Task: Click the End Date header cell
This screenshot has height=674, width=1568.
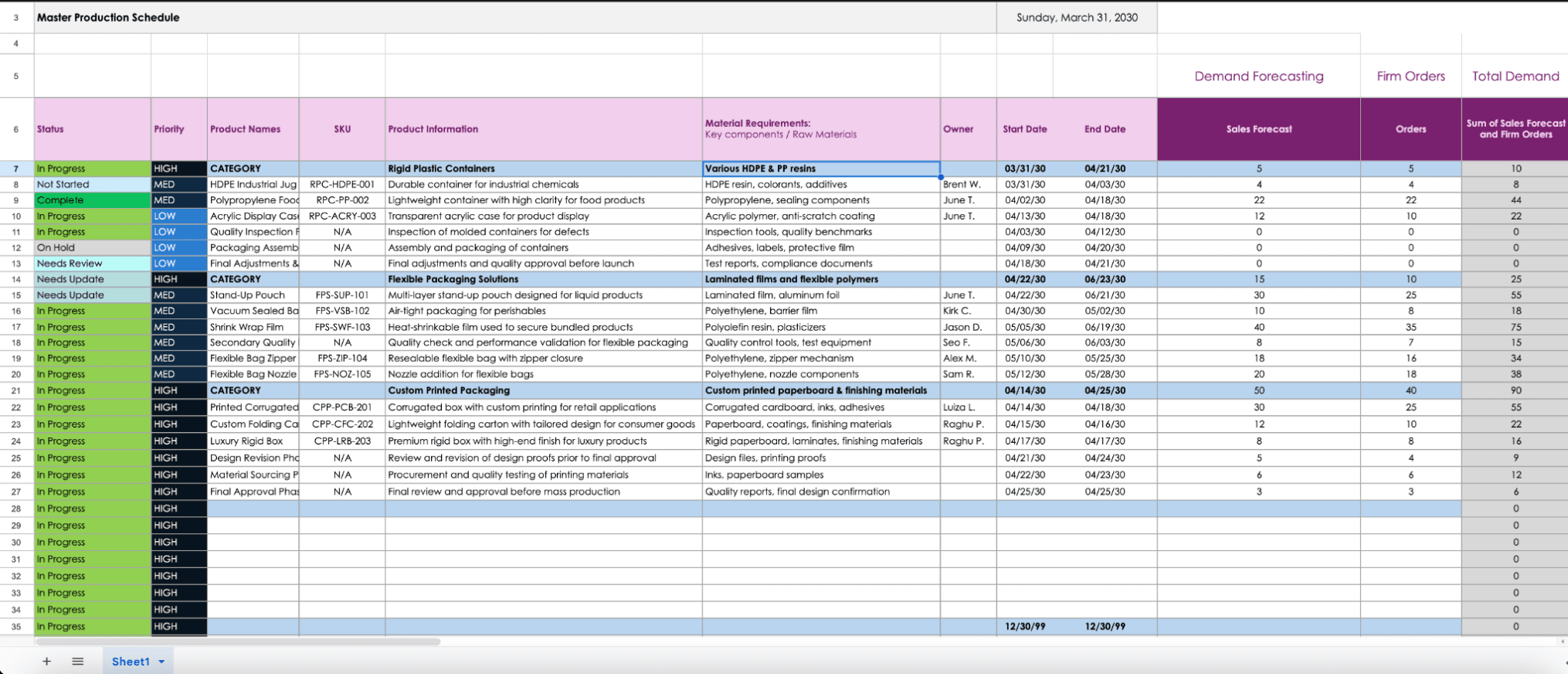Action: tap(1105, 129)
